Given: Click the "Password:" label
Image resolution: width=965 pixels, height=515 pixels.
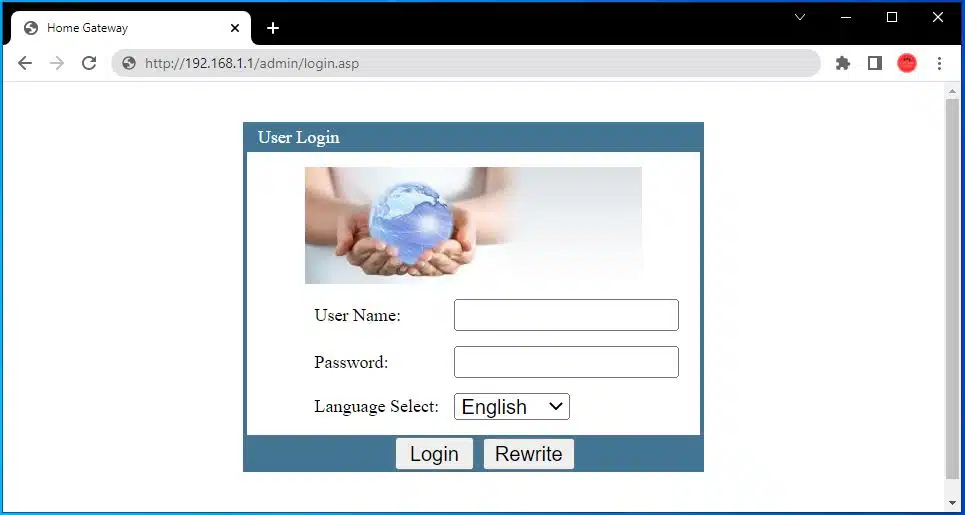Looking at the screenshot, I should click(x=351, y=362).
